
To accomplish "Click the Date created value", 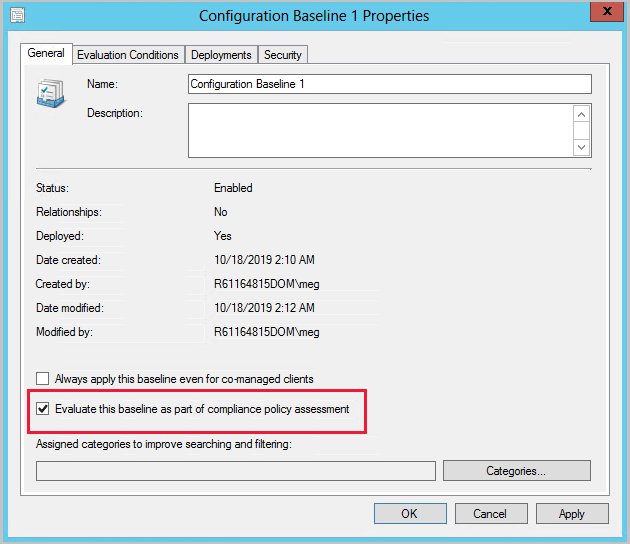I will pos(264,260).
